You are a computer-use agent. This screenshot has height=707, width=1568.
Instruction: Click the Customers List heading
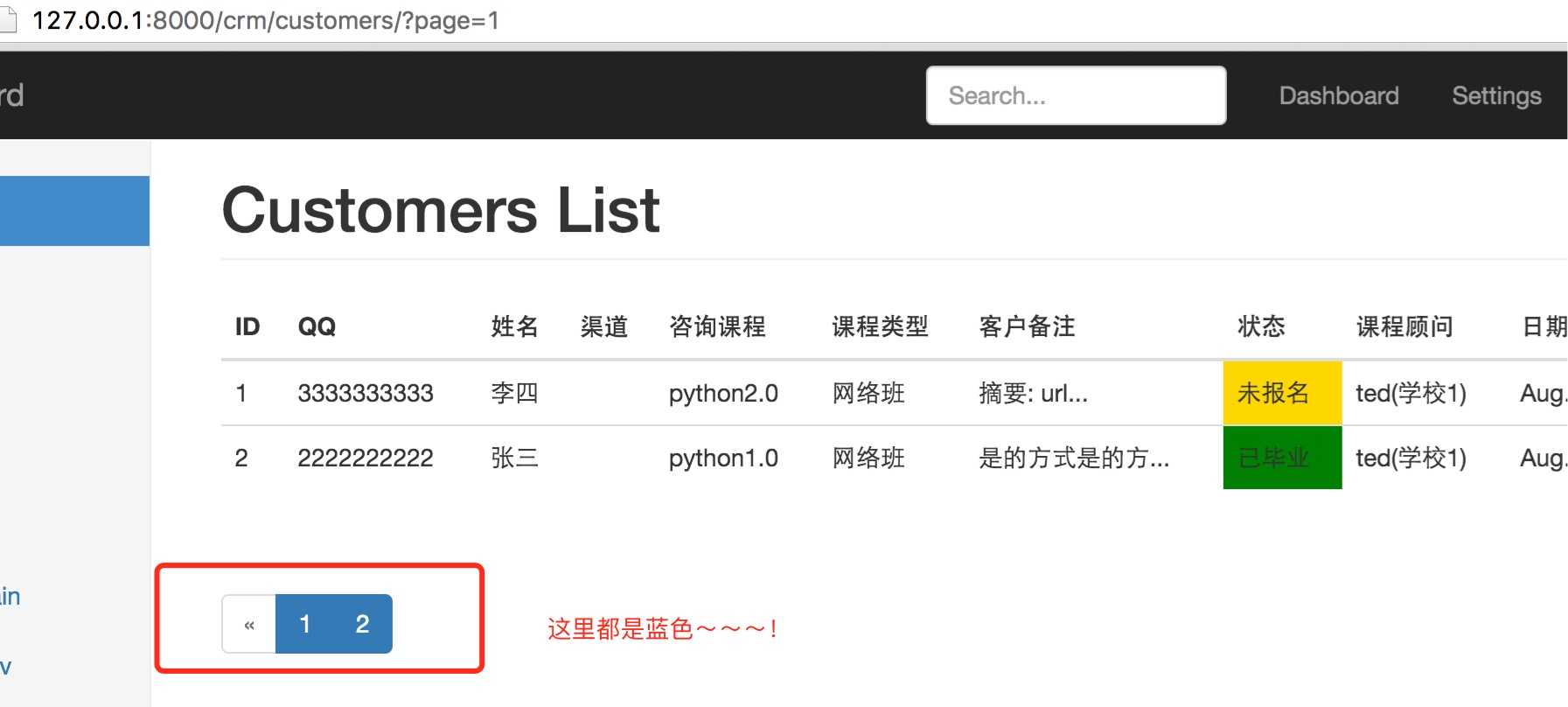[x=441, y=210]
